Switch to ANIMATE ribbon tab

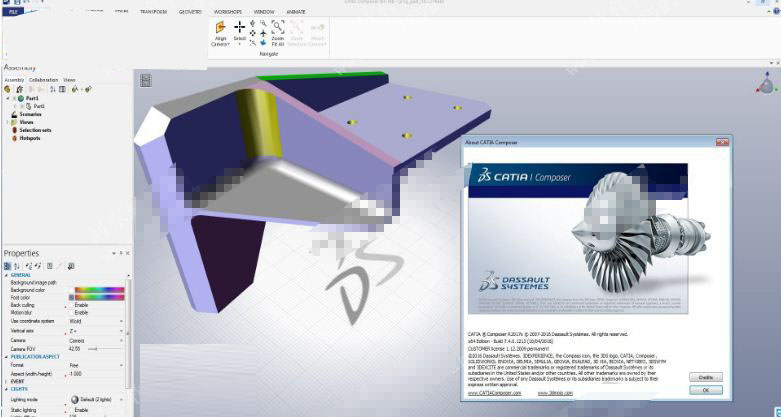click(296, 11)
